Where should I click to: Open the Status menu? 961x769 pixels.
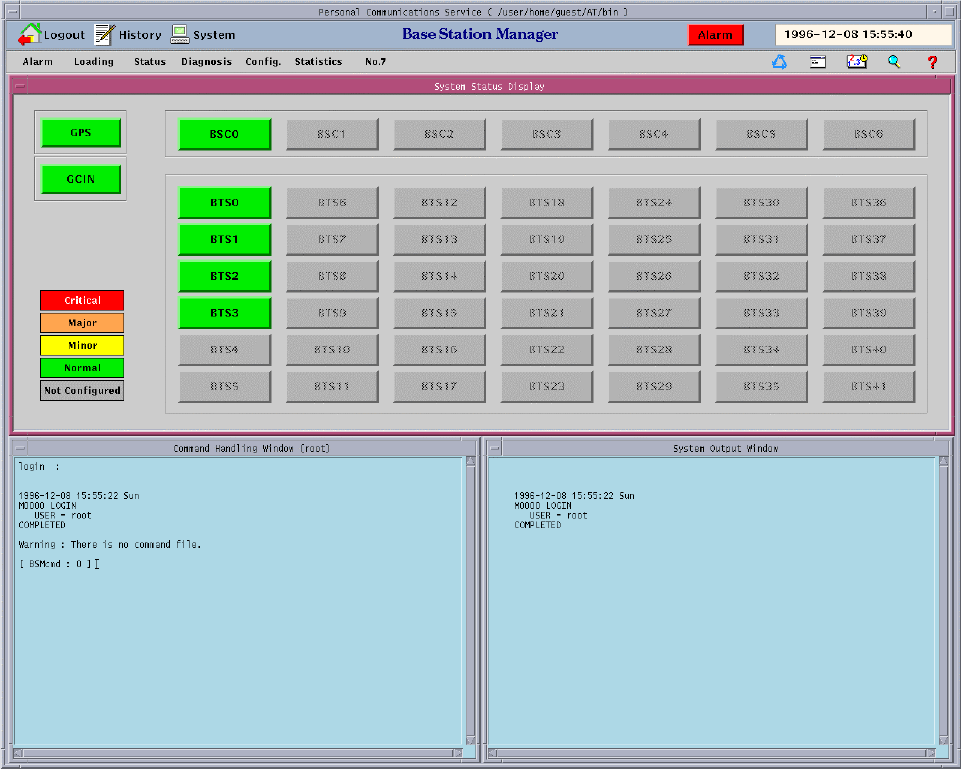pyautogui.click(x=150, y=61)
